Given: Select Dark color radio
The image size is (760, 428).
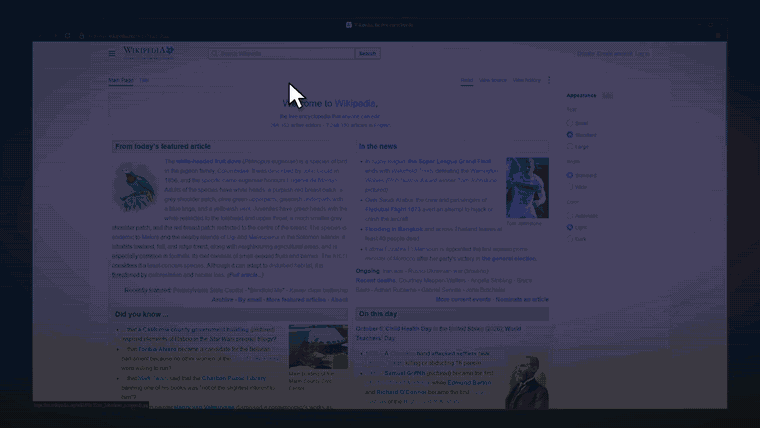Looking at the screenshot, I should click(x=570, y=239).
